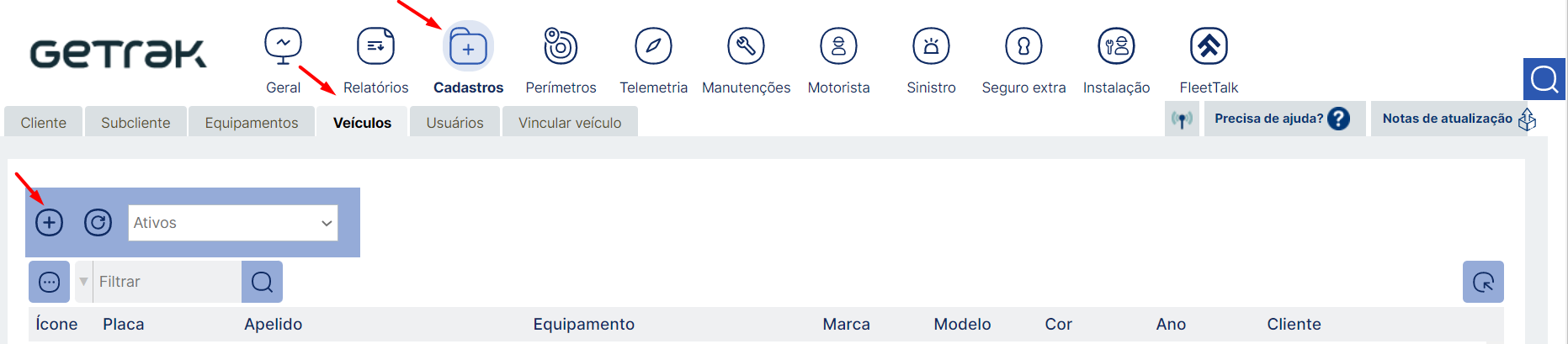Open the Relatórios reports icon
This screenshot has width=1568, height=344.
(375, 46)
